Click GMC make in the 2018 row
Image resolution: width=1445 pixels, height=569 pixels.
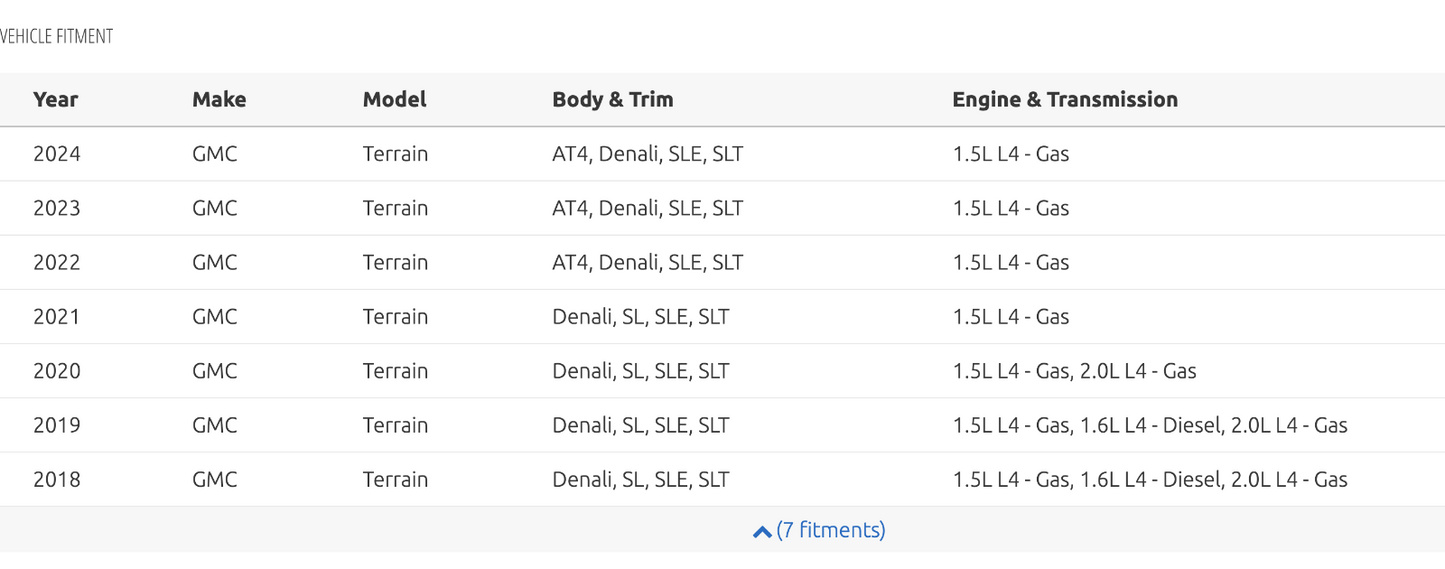point(215,479)
